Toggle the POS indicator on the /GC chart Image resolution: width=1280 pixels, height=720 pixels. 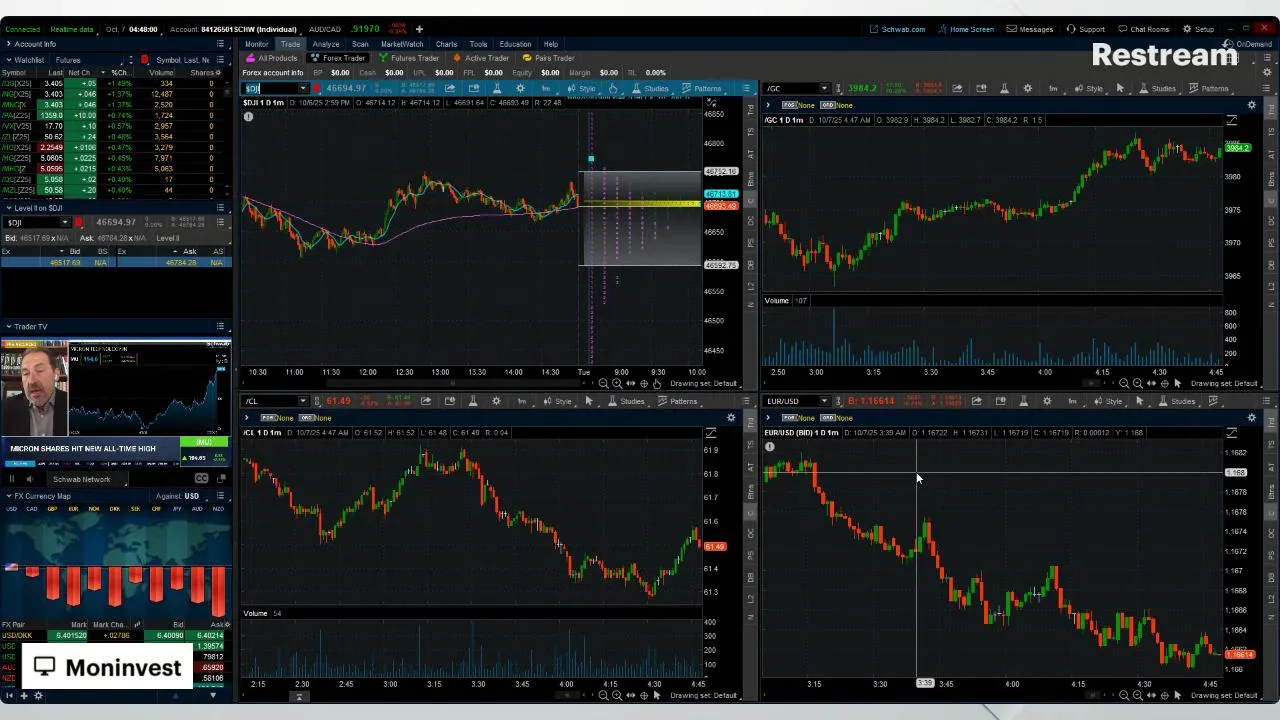pos(790,105)
